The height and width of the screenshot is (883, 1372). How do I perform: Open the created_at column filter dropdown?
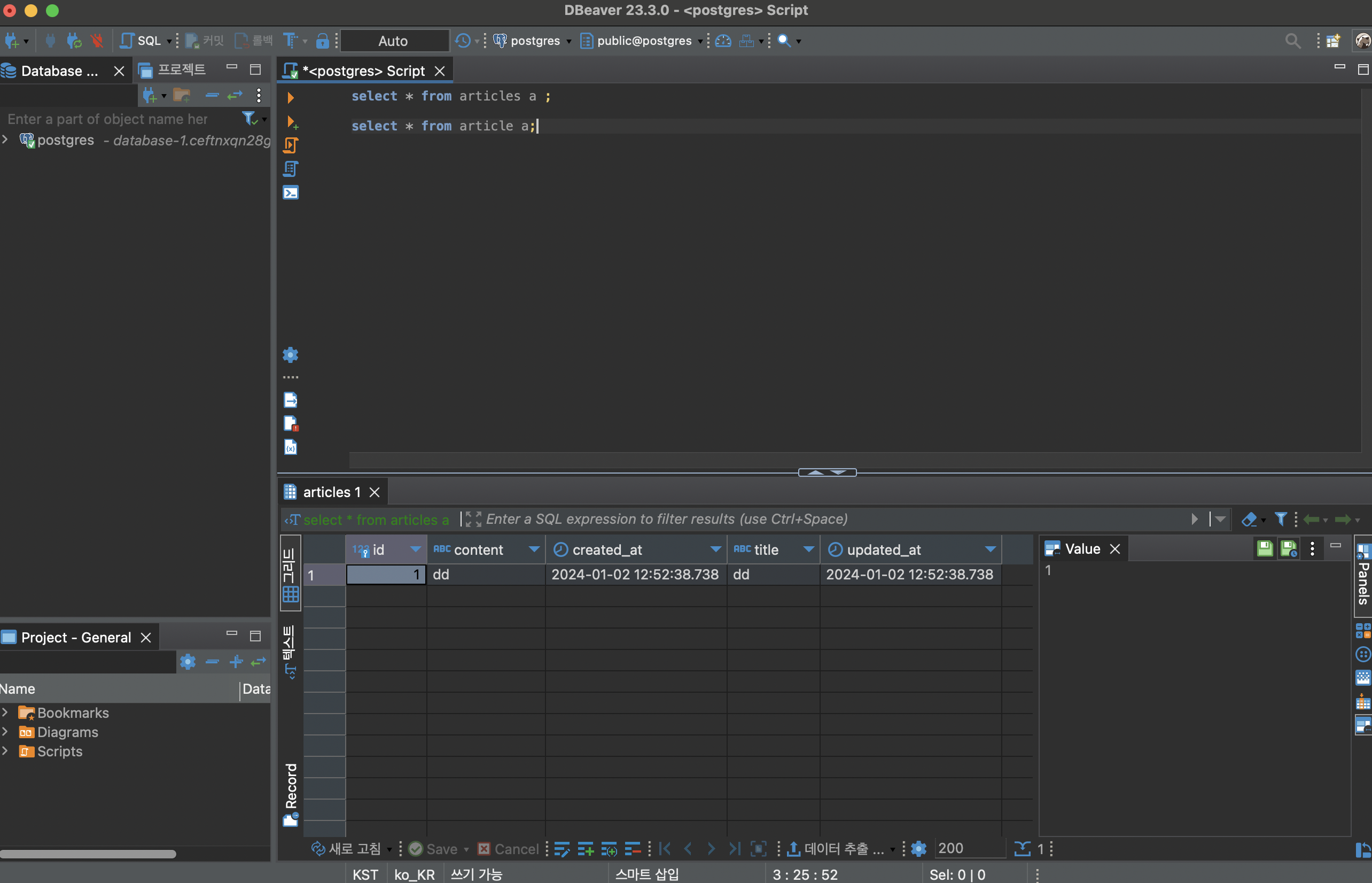pos(715,549)
